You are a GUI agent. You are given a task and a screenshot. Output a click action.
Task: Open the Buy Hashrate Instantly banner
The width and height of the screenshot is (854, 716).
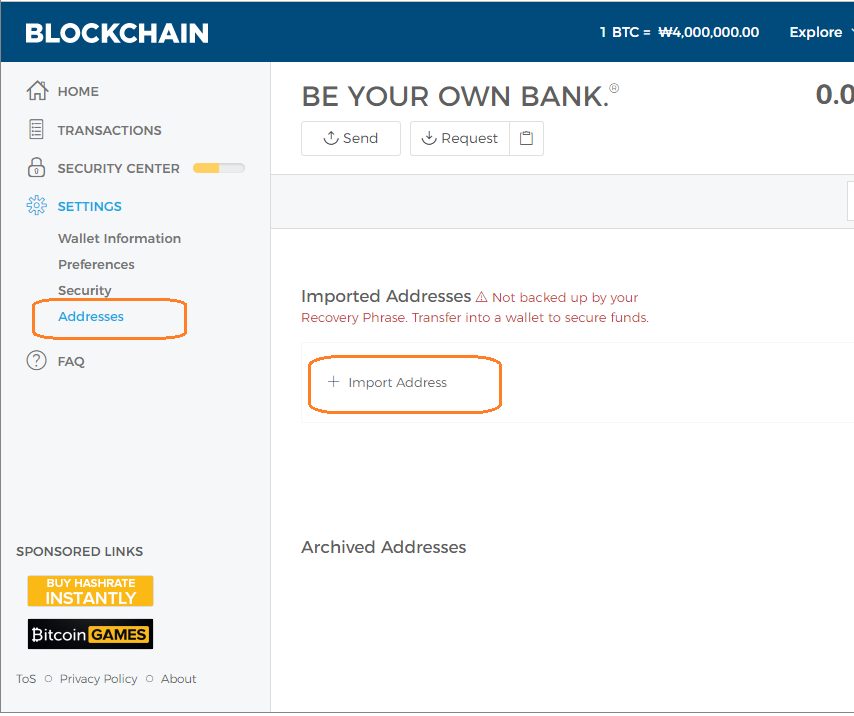[x=90, y=591]
